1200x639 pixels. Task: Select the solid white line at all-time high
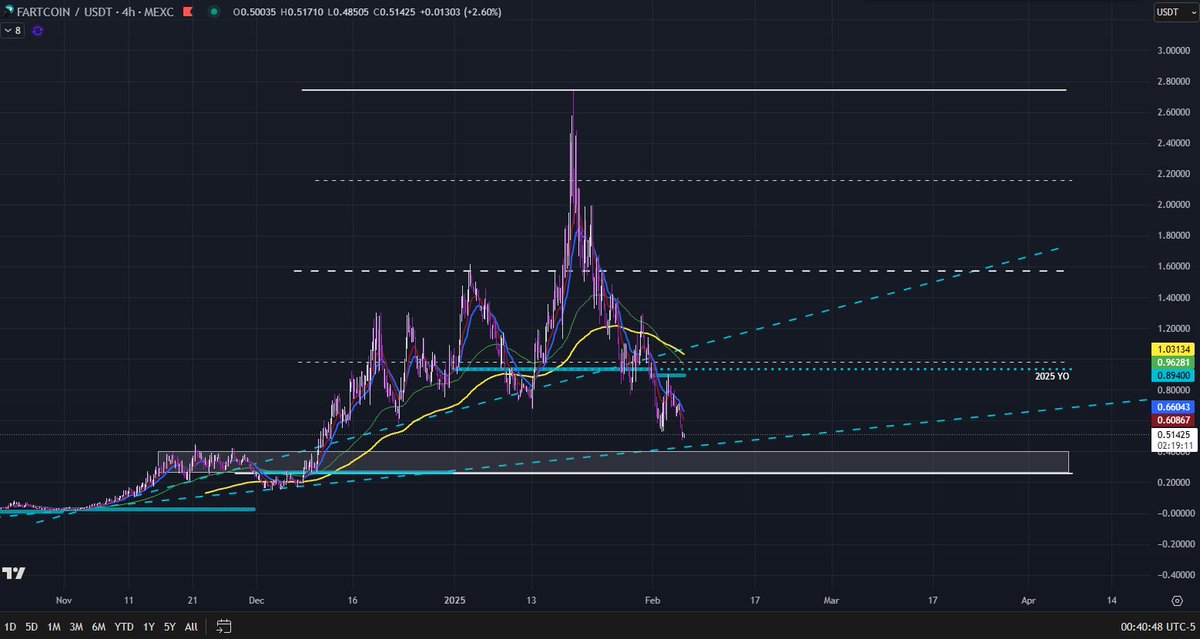pos(684,90)
